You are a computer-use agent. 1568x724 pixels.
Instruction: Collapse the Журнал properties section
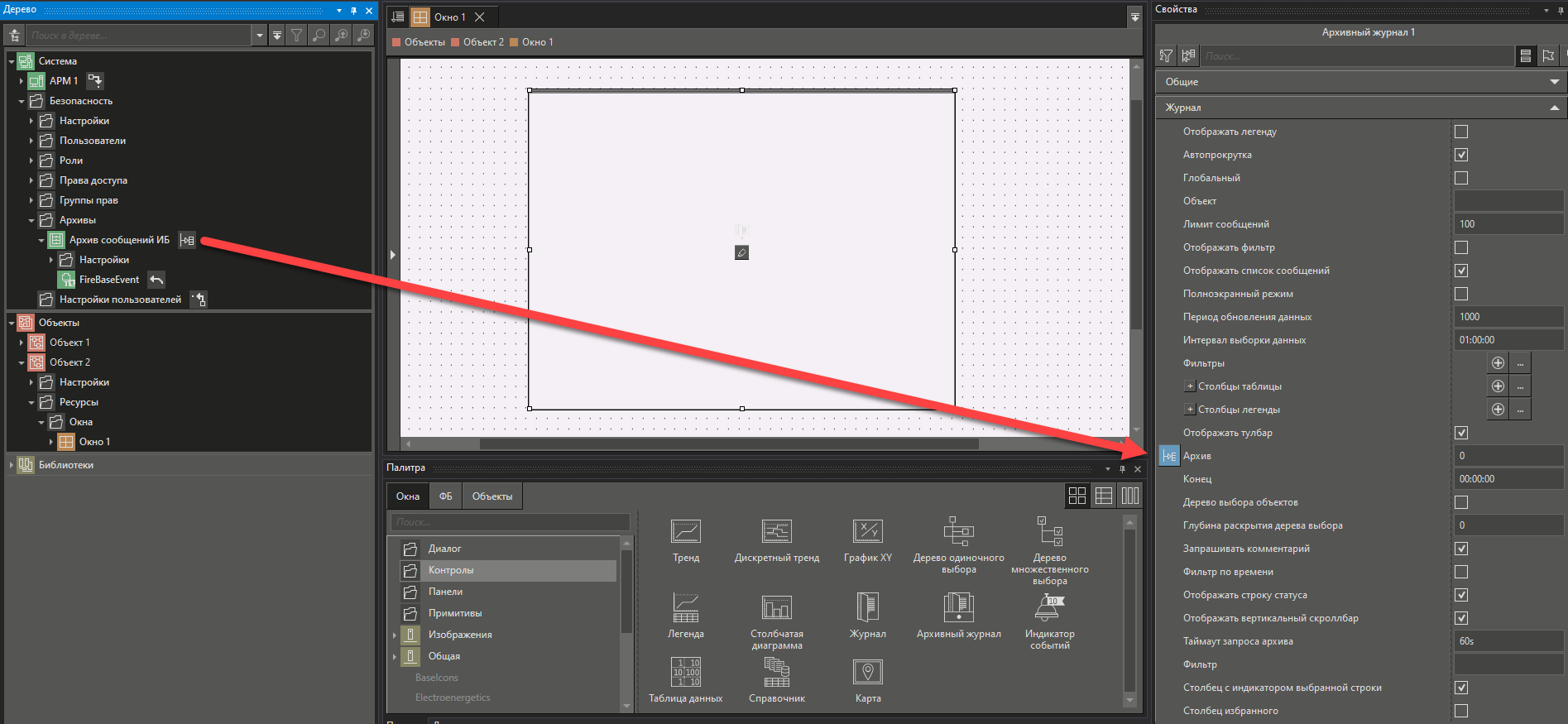(x=1554, y=108)
